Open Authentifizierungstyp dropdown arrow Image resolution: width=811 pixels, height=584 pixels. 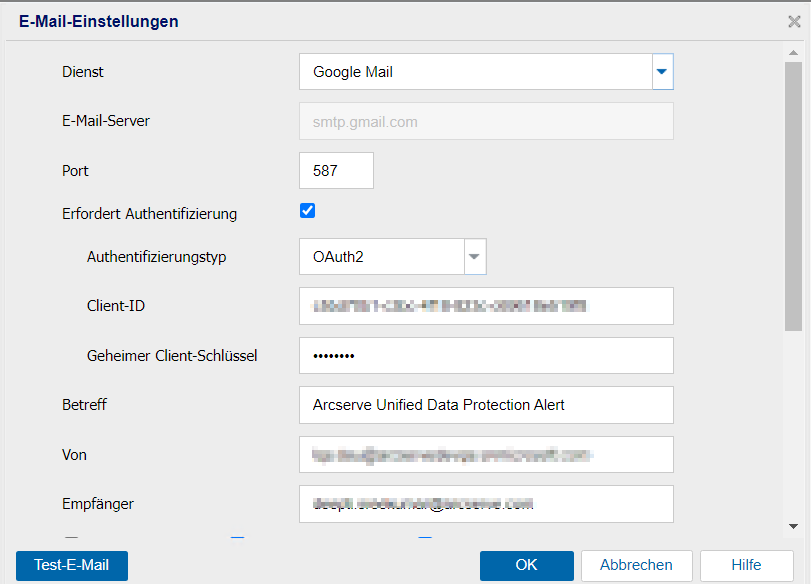click(474, 257)
